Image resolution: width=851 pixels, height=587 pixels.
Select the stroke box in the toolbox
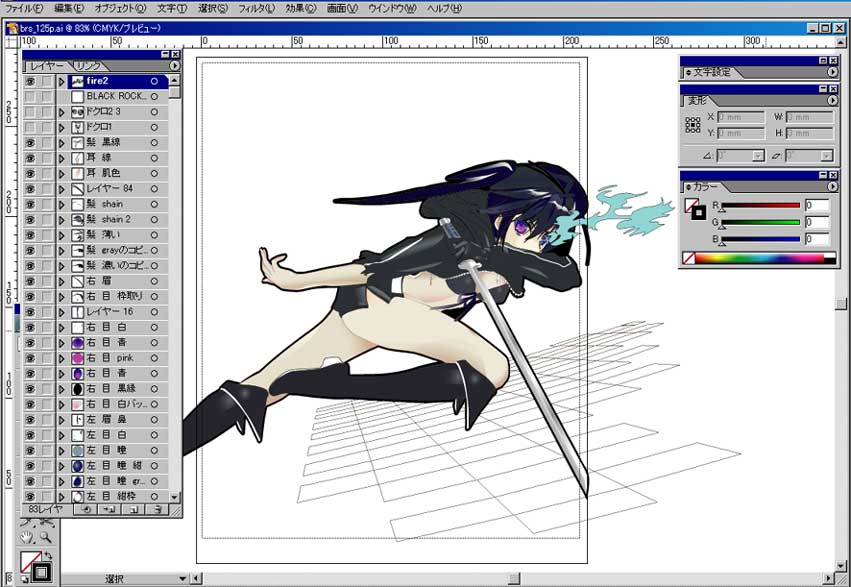coord(41,572)
